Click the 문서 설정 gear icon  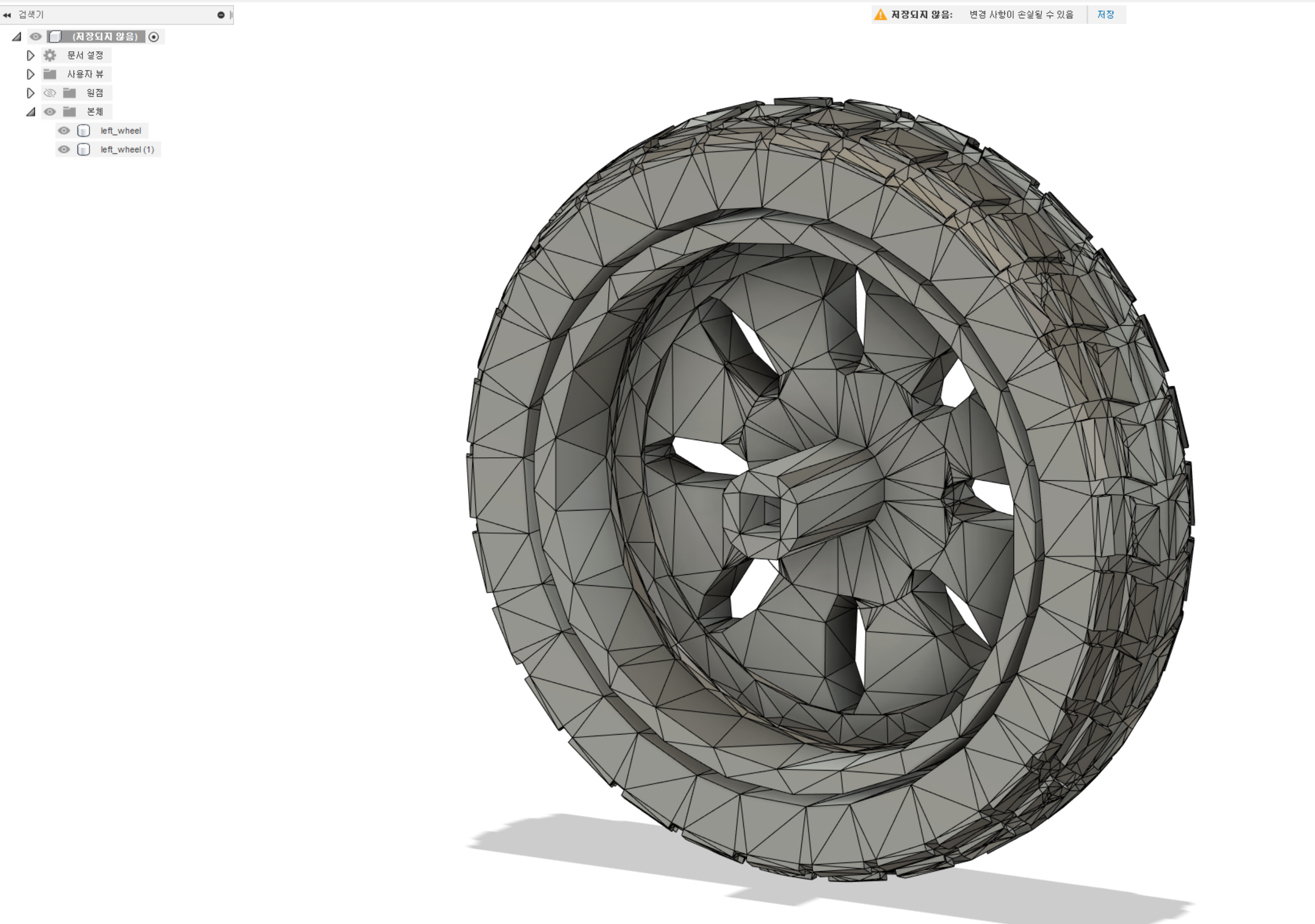click(50, 55)
